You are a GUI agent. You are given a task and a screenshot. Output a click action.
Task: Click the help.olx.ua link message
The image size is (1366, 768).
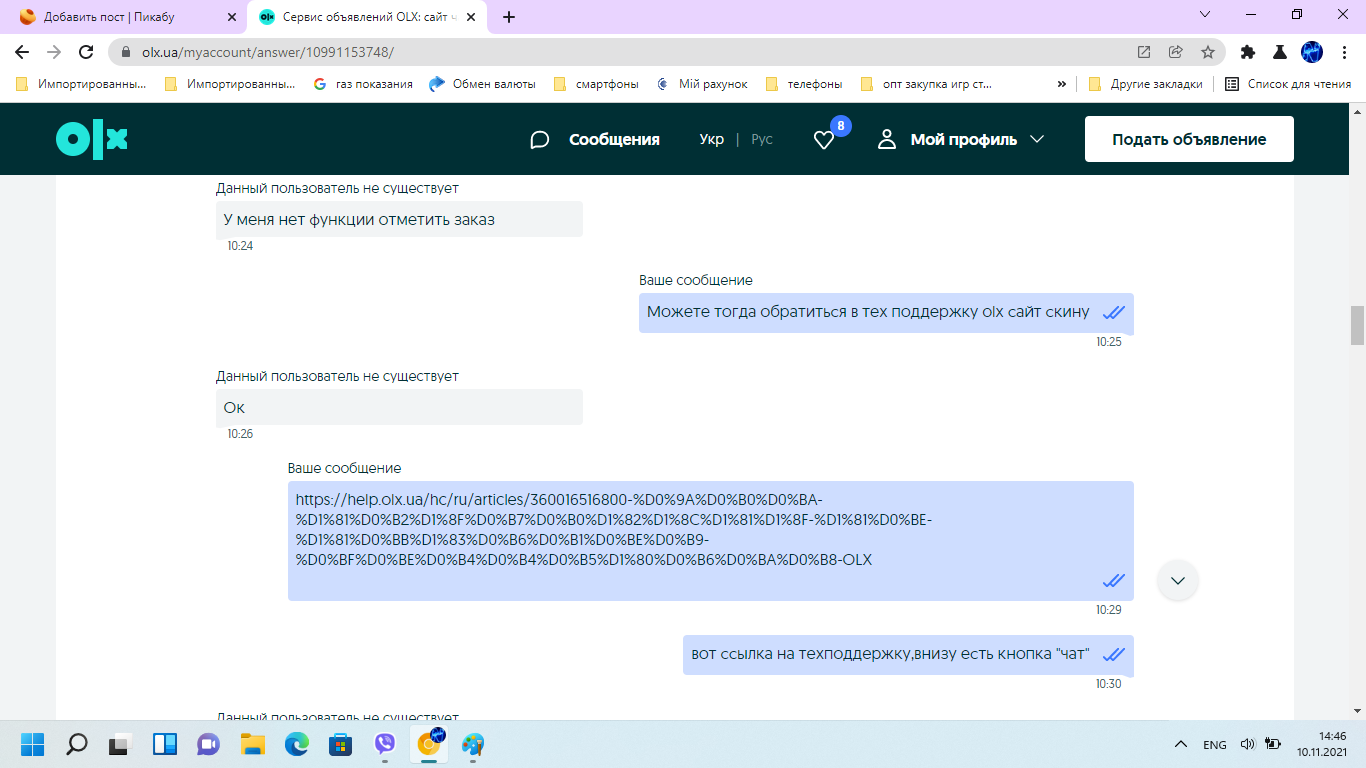tap(711, 541)
